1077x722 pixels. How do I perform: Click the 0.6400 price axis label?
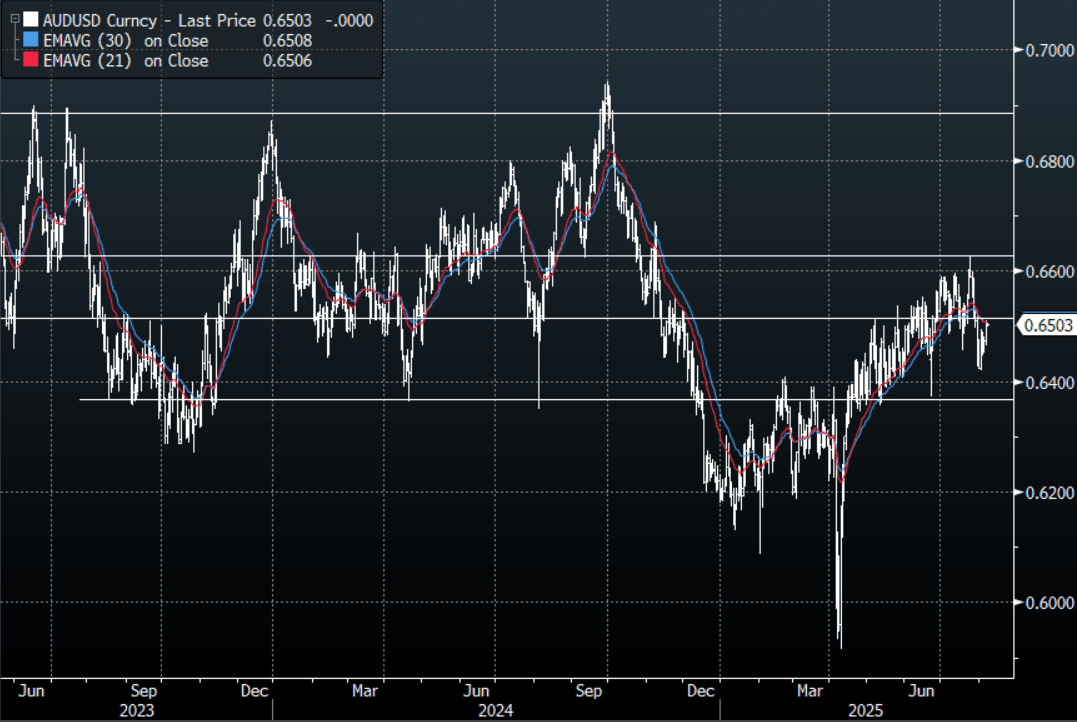pos(1044,382)
